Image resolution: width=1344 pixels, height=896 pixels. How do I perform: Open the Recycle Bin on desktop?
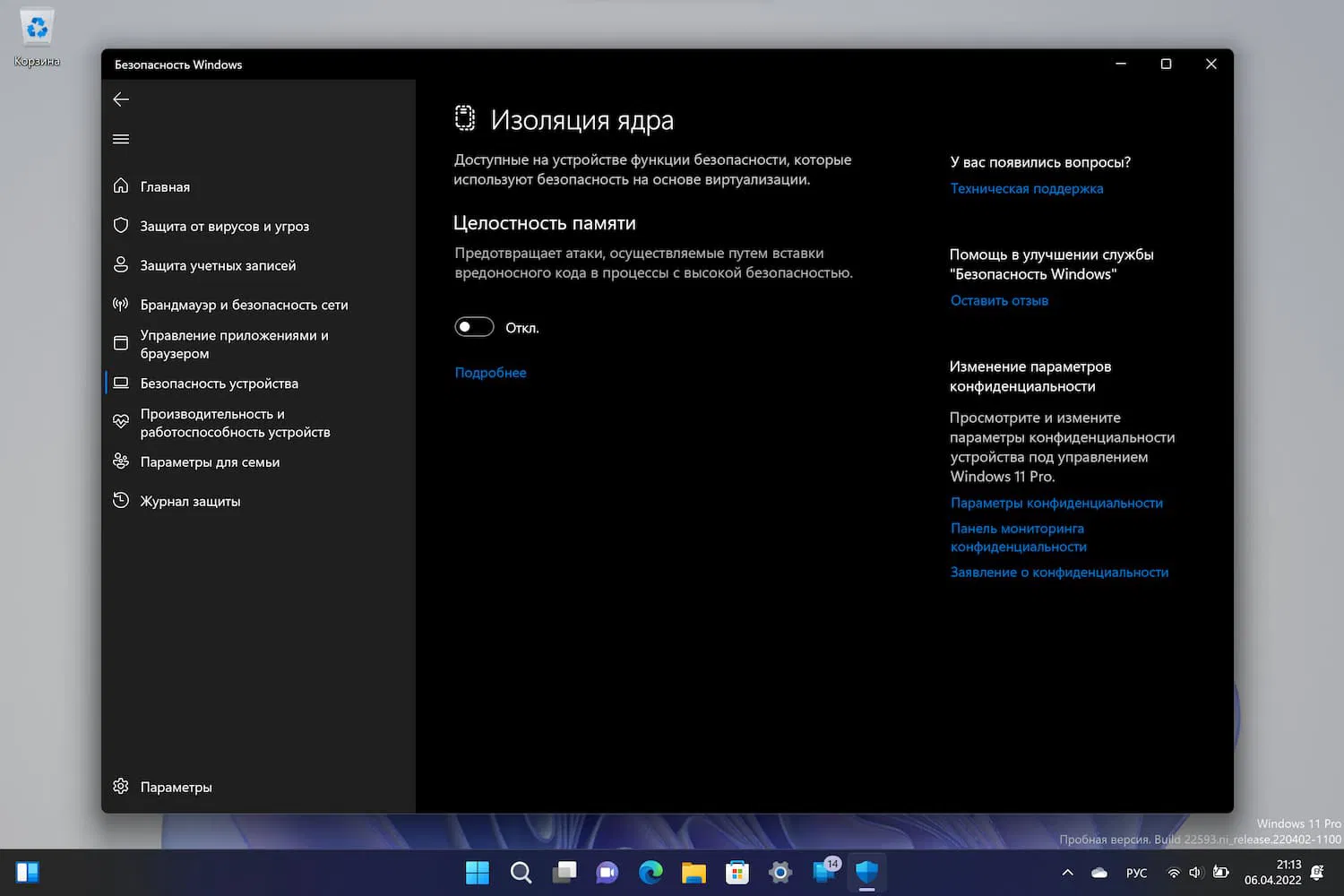[x=37, y=38]
